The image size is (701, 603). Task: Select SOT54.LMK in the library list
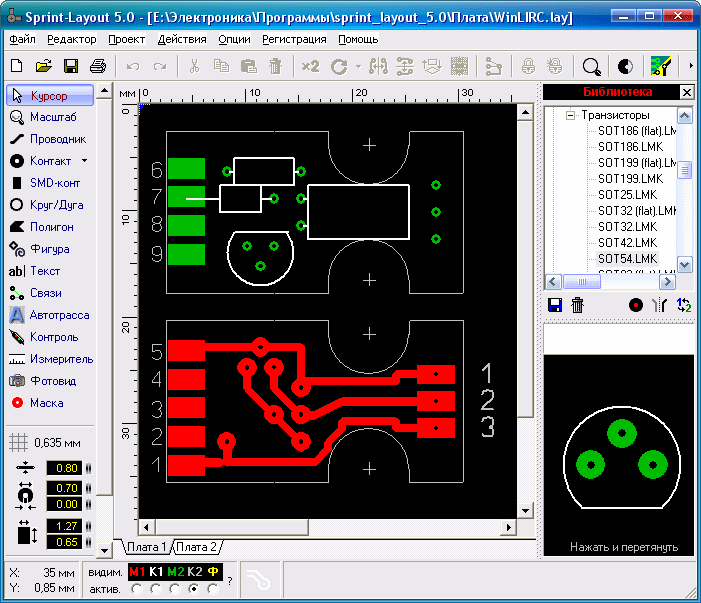click(x=627, y=259)
